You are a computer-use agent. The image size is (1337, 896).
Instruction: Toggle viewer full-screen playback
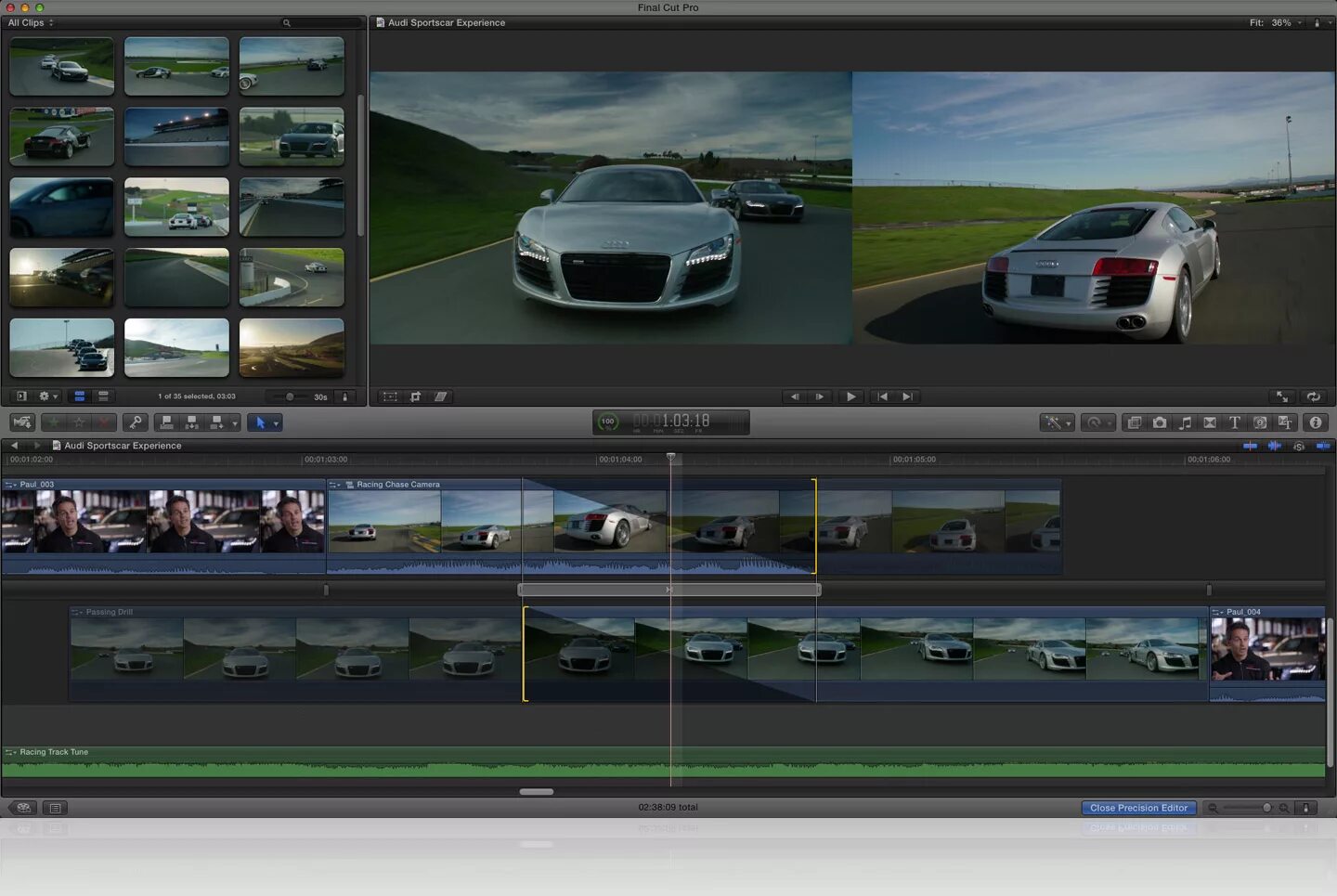1282,396
